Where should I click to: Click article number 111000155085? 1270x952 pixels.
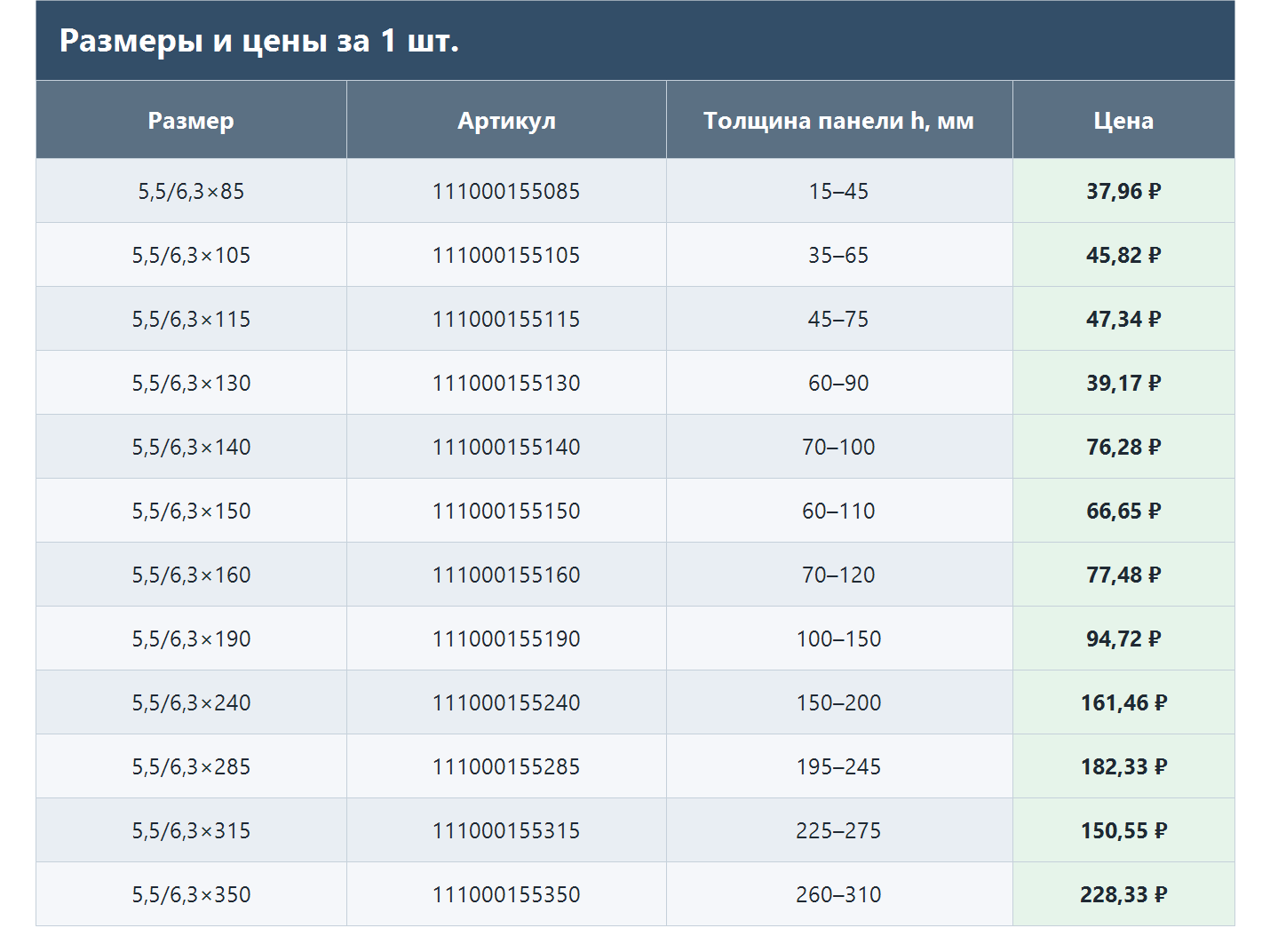tap(506, 191)
